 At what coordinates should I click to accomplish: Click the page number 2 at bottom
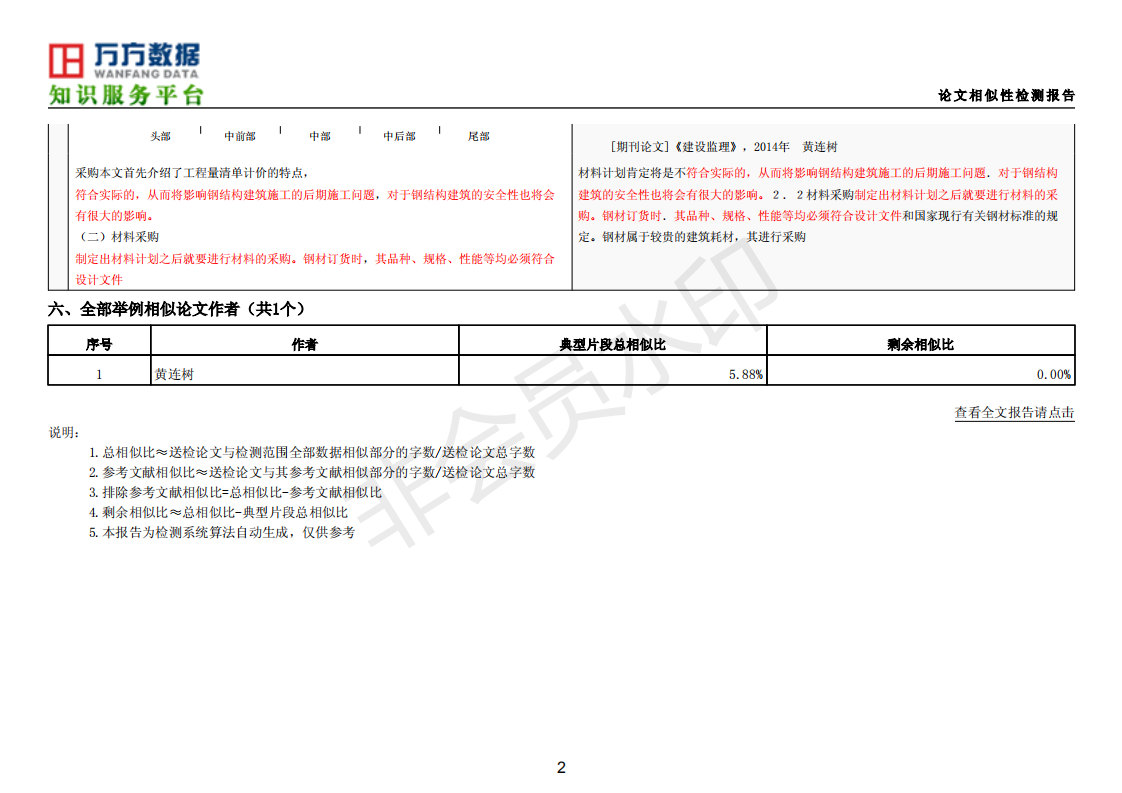point(561,767)
